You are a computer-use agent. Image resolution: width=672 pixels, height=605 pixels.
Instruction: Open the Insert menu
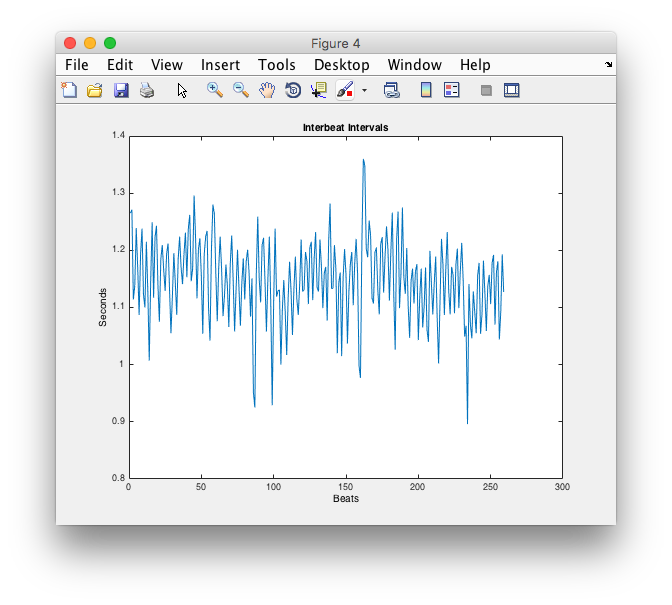coord(220,65)
